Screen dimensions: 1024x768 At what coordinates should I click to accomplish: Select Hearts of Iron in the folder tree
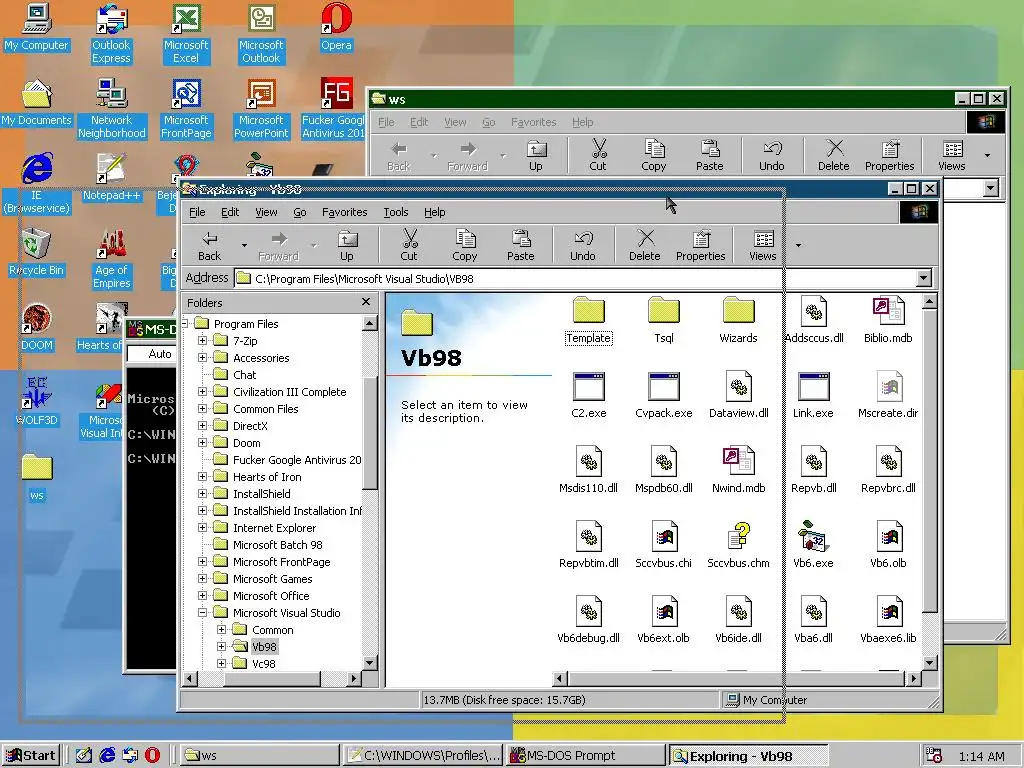(267, 477)
